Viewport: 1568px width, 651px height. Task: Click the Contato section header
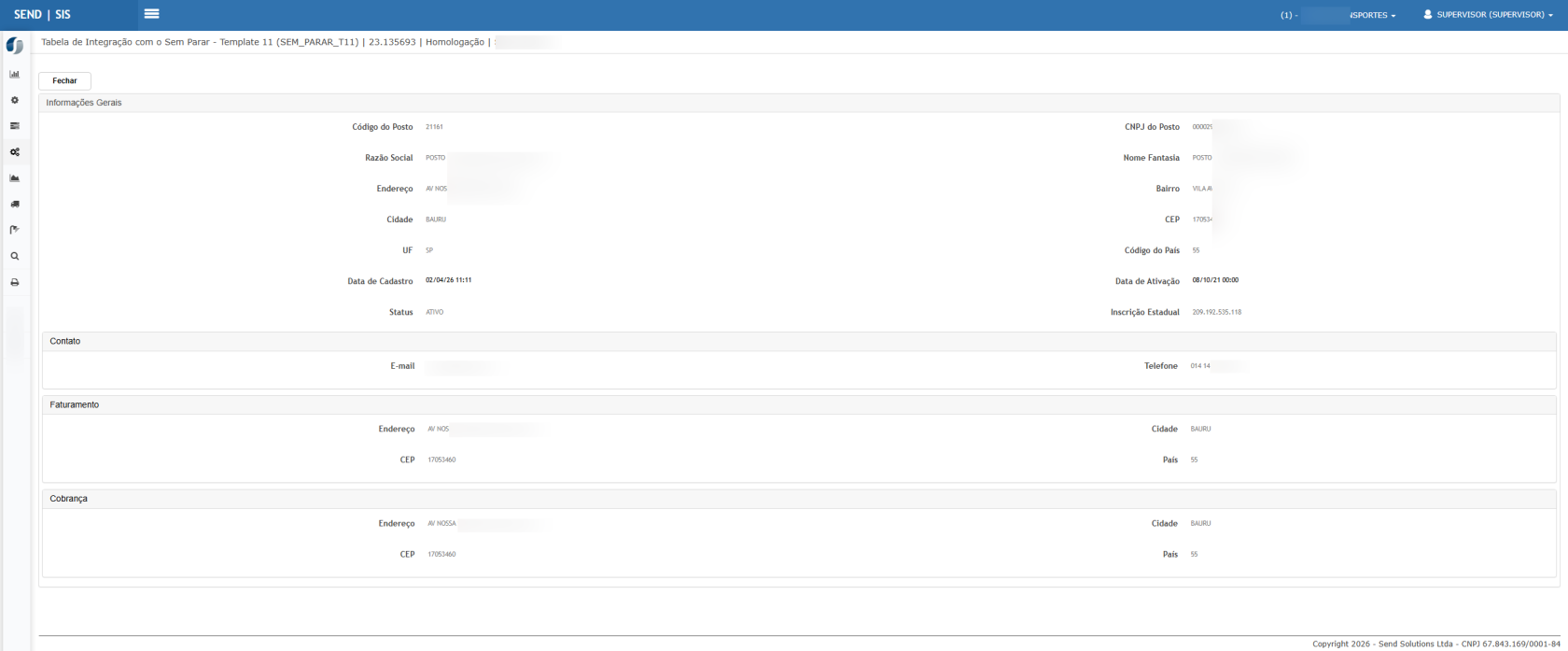pyautogui.click(x=65, y=342)
